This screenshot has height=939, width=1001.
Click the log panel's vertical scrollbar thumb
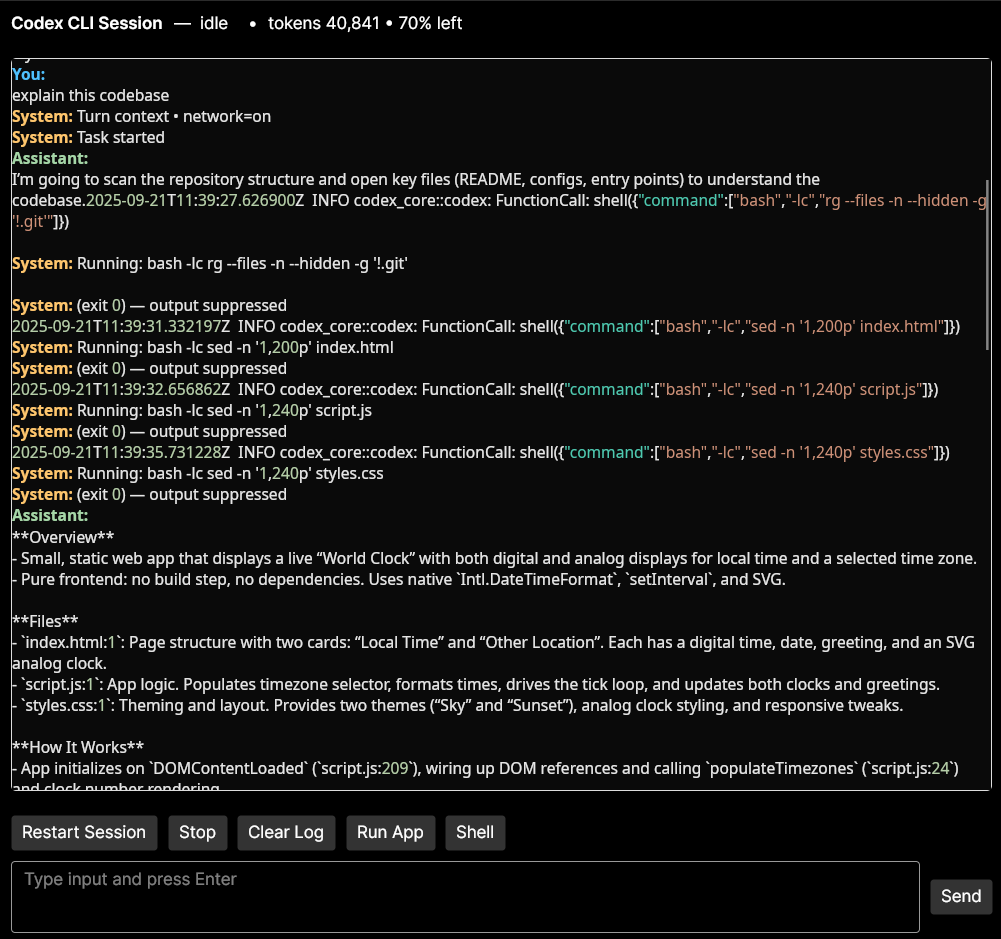[988, 265]
